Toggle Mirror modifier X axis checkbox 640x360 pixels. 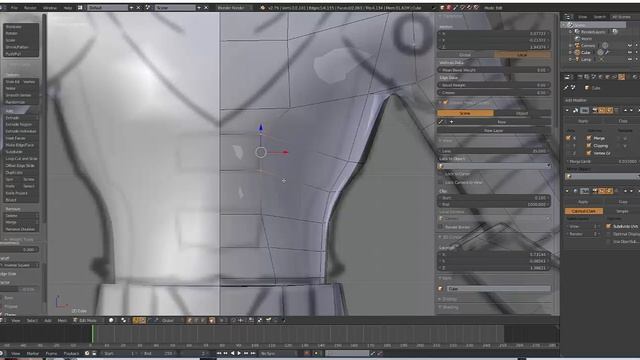[x=568, y=138]
